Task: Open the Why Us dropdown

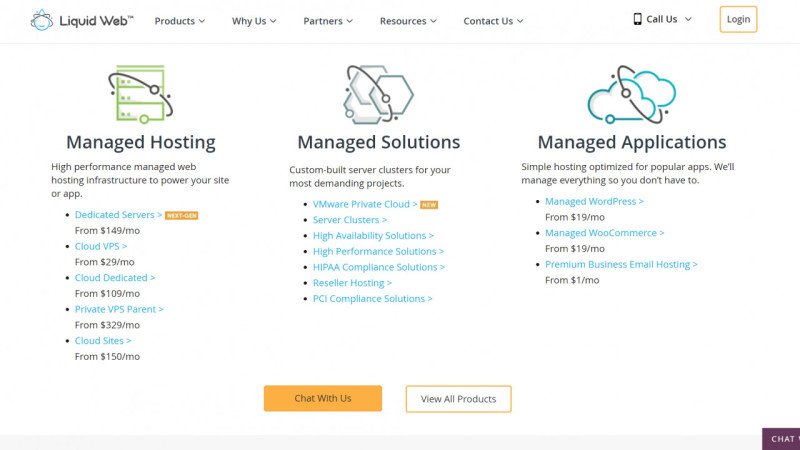Action: 254,21
